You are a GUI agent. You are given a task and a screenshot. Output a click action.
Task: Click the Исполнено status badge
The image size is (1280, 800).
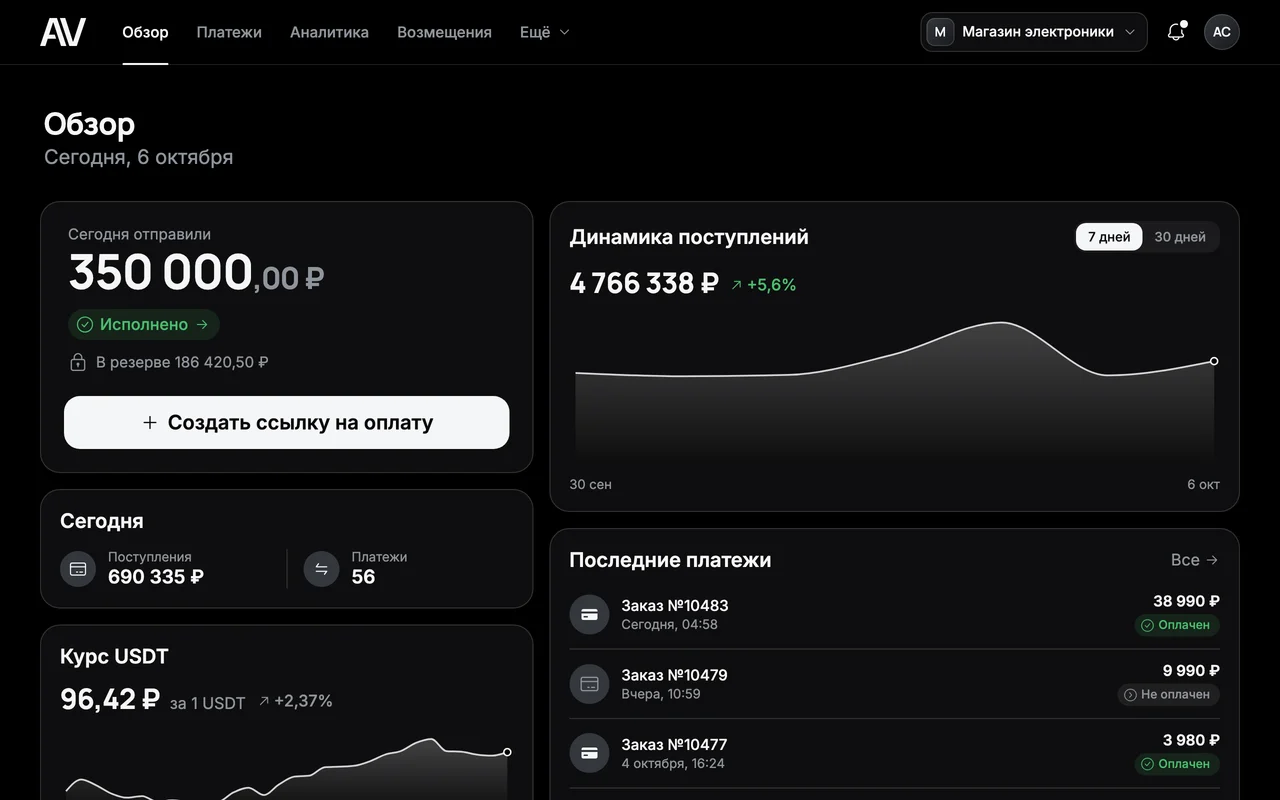click(x=144, y=324)
